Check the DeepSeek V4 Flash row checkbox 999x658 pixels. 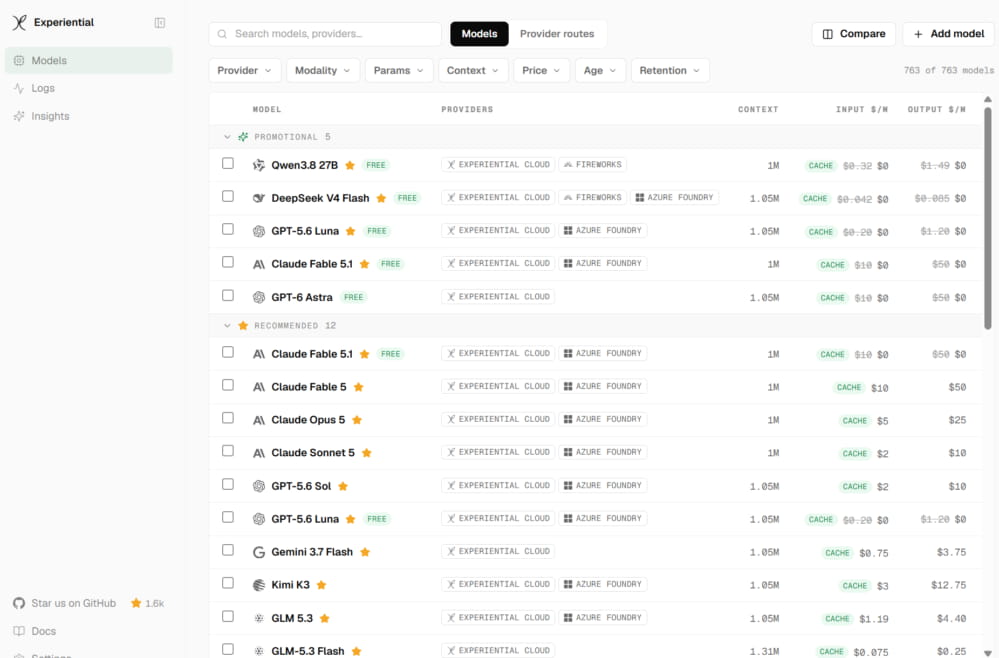tap(227, 196)
